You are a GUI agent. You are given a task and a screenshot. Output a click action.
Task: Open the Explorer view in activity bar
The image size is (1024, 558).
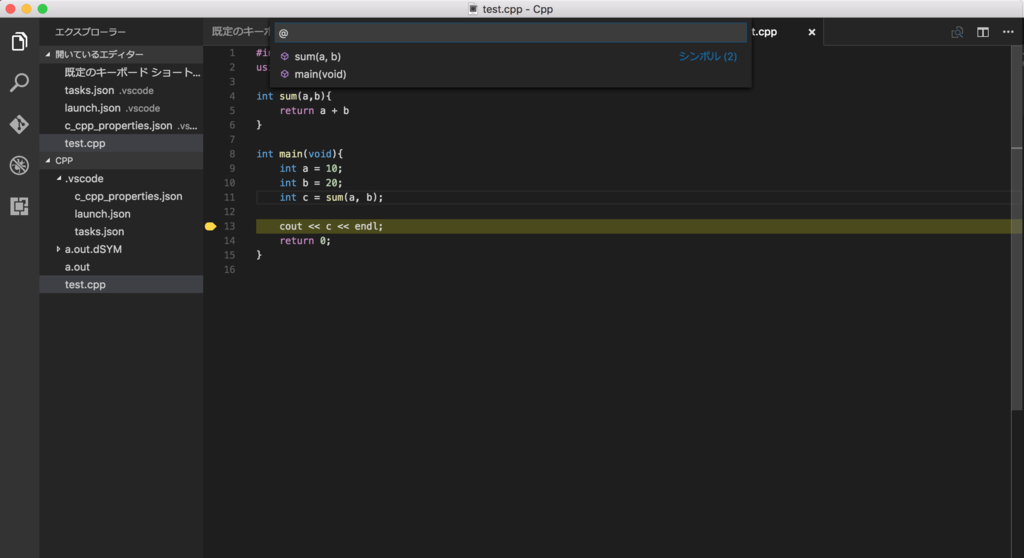[19, 42]
